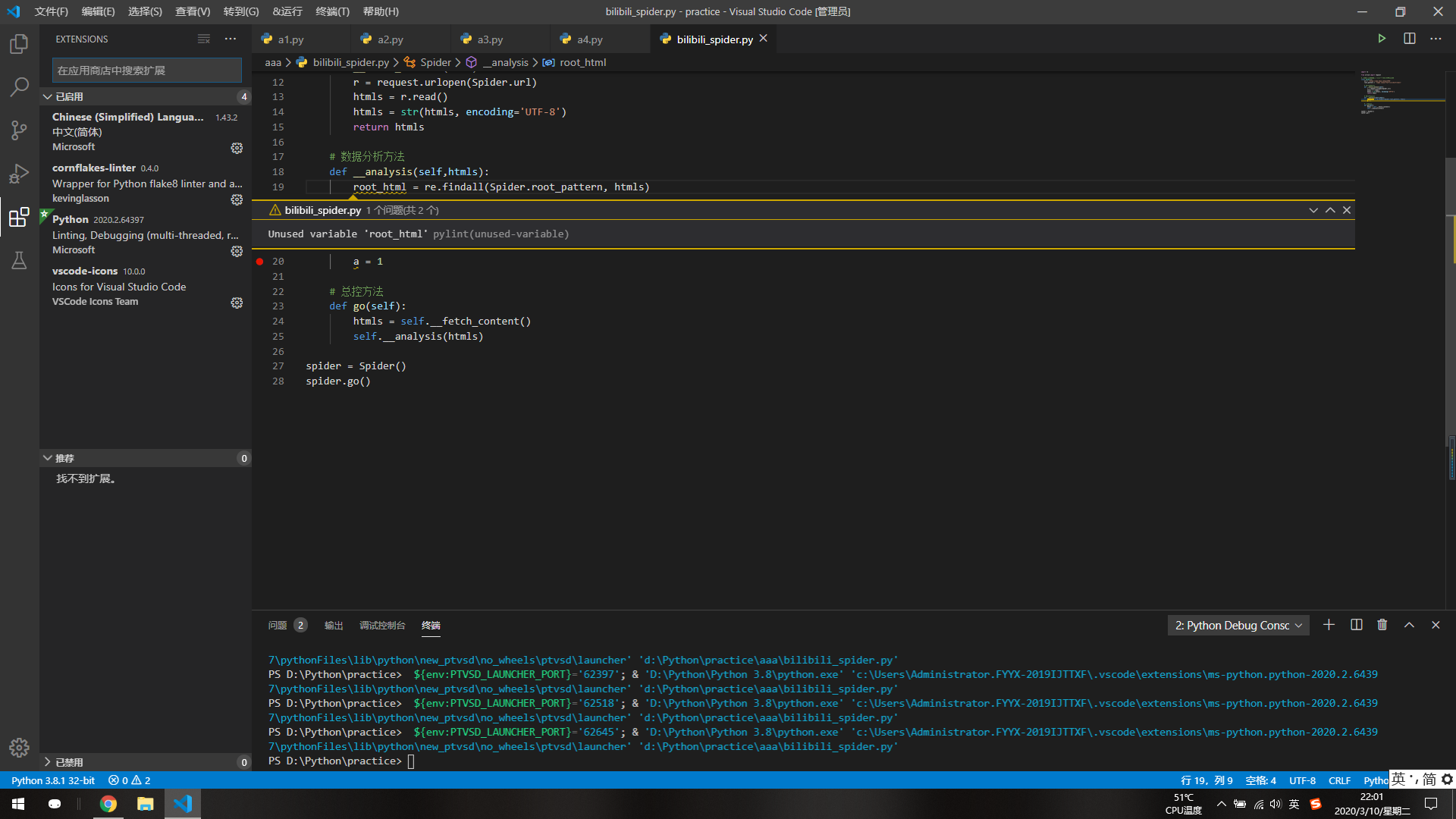Toggle breakpoint on line 20
This screenshot has width=1456, height=819.
click(x=259, y=262)
